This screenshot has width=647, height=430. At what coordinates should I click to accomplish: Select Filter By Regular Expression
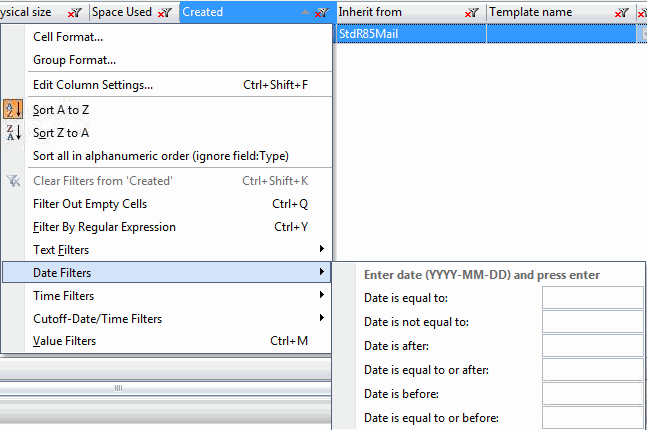click(x=167, y=227)
